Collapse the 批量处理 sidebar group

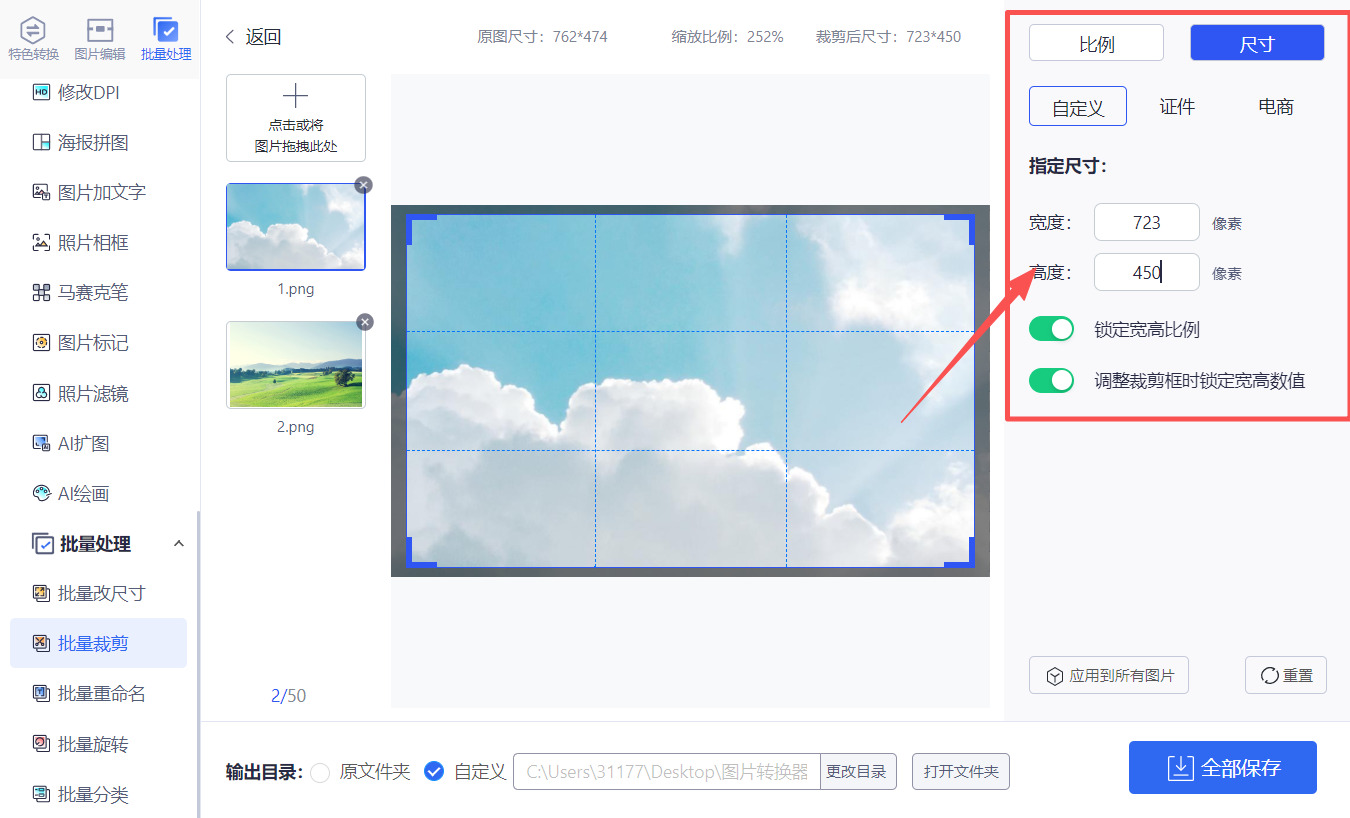(179, 543)
